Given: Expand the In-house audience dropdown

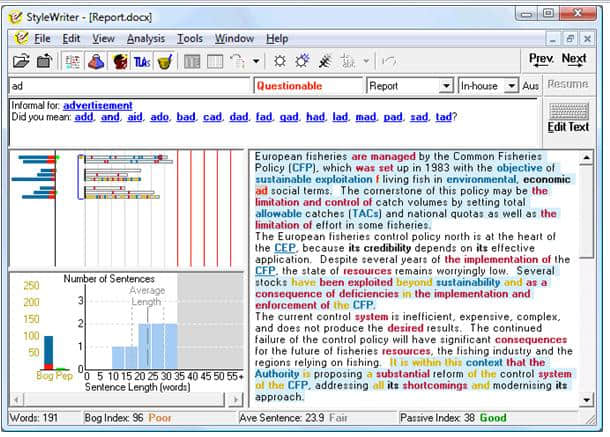Looking at the screenshot, I should pyautogui.click(x=511, y=86).
